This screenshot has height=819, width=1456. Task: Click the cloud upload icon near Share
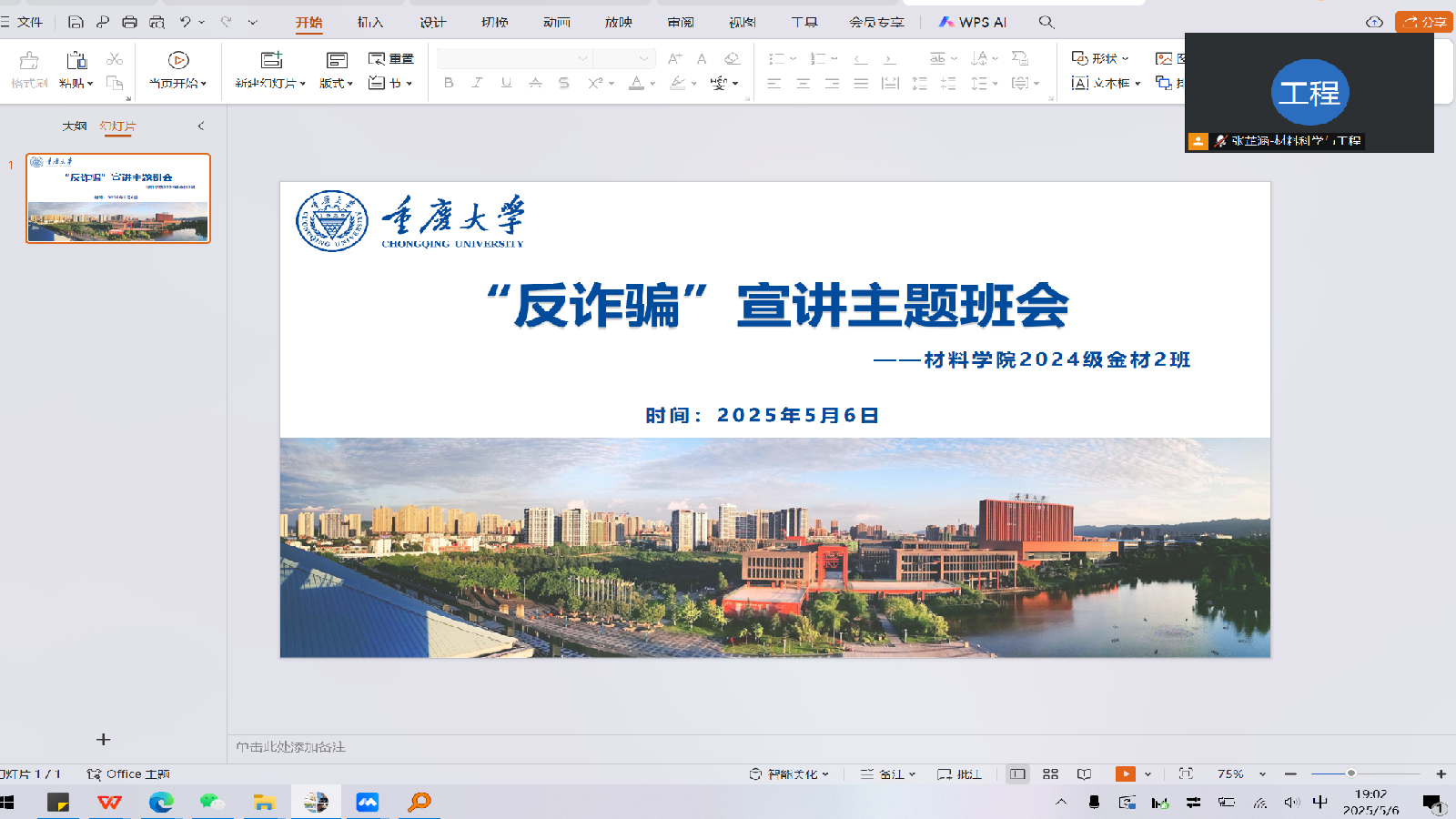click(x=1374, y=22)
